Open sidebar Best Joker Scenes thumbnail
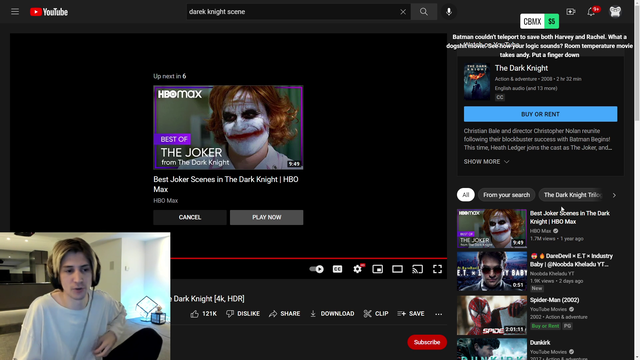 [x=492, y=229]
